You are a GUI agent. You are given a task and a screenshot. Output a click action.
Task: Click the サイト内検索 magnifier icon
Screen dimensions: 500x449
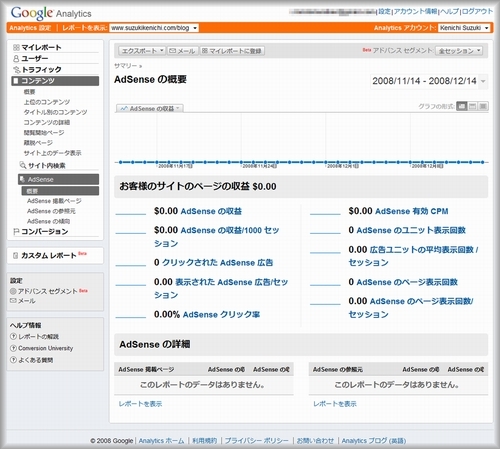tap(23, 165)
